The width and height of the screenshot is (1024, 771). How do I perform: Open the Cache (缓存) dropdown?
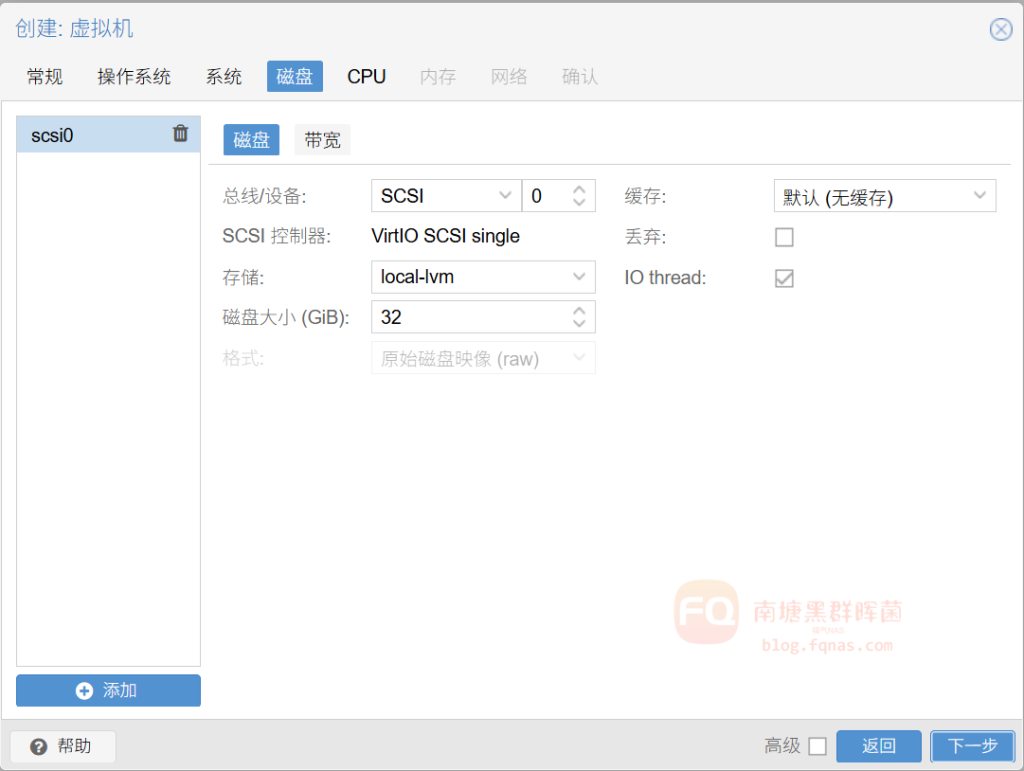pos(979,196)
